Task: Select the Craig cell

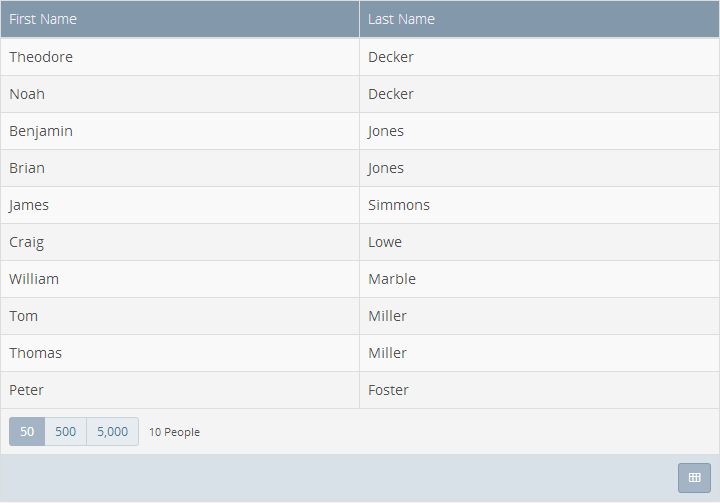Action: [180, 242]
